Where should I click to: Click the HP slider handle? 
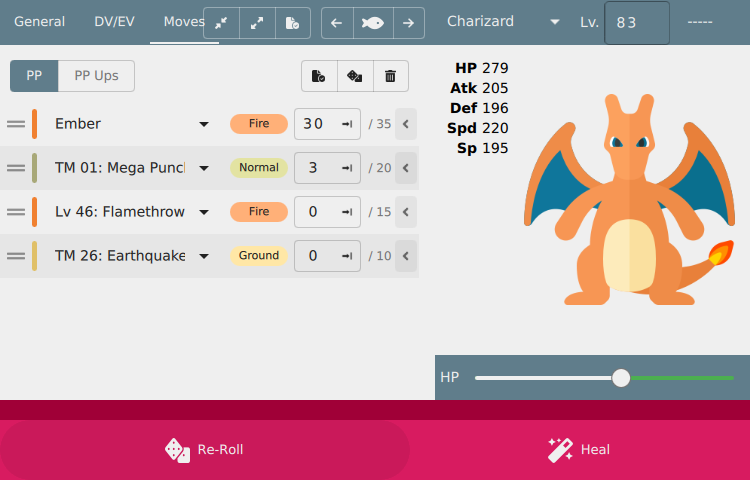pyautogui.click(x=621, y=378)
